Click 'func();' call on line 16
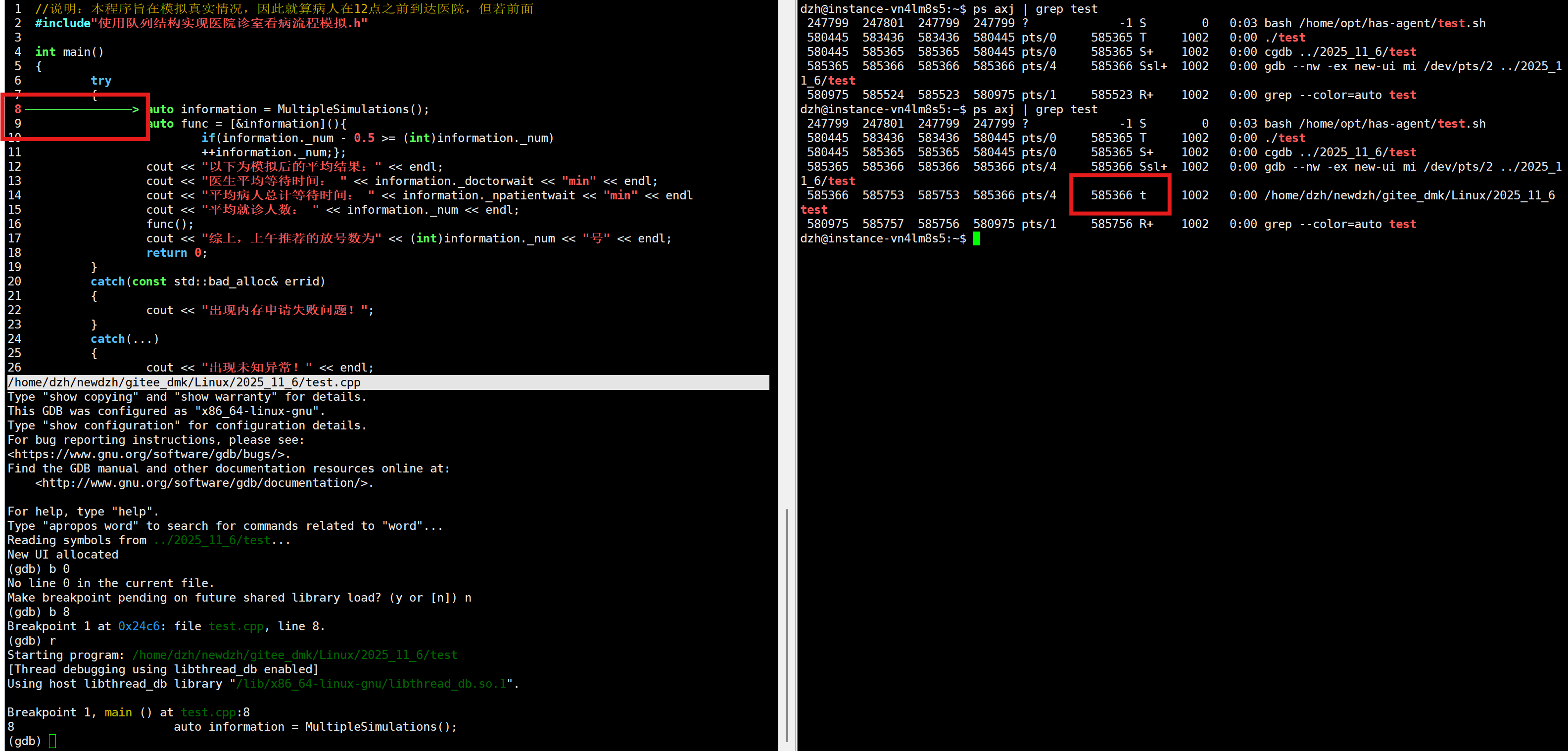1568x751 pixels. (169, 224)
